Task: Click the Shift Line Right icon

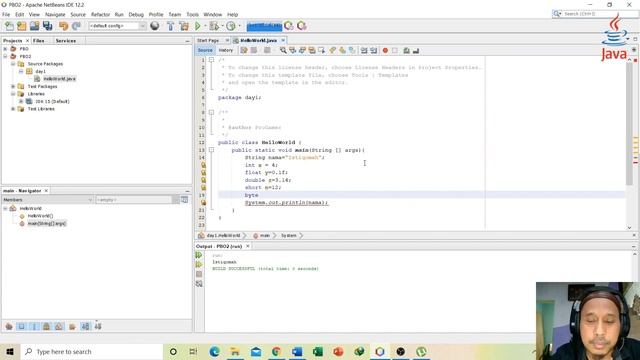Action: click(373, 51)
